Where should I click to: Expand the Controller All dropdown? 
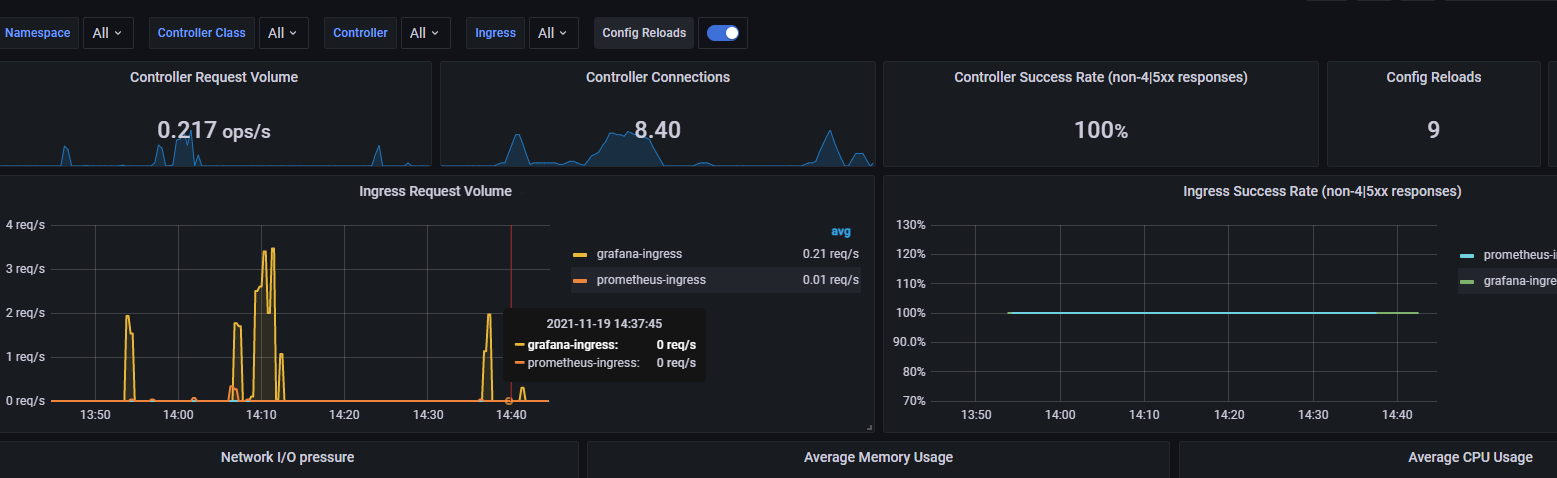click(x=425, y=33)
